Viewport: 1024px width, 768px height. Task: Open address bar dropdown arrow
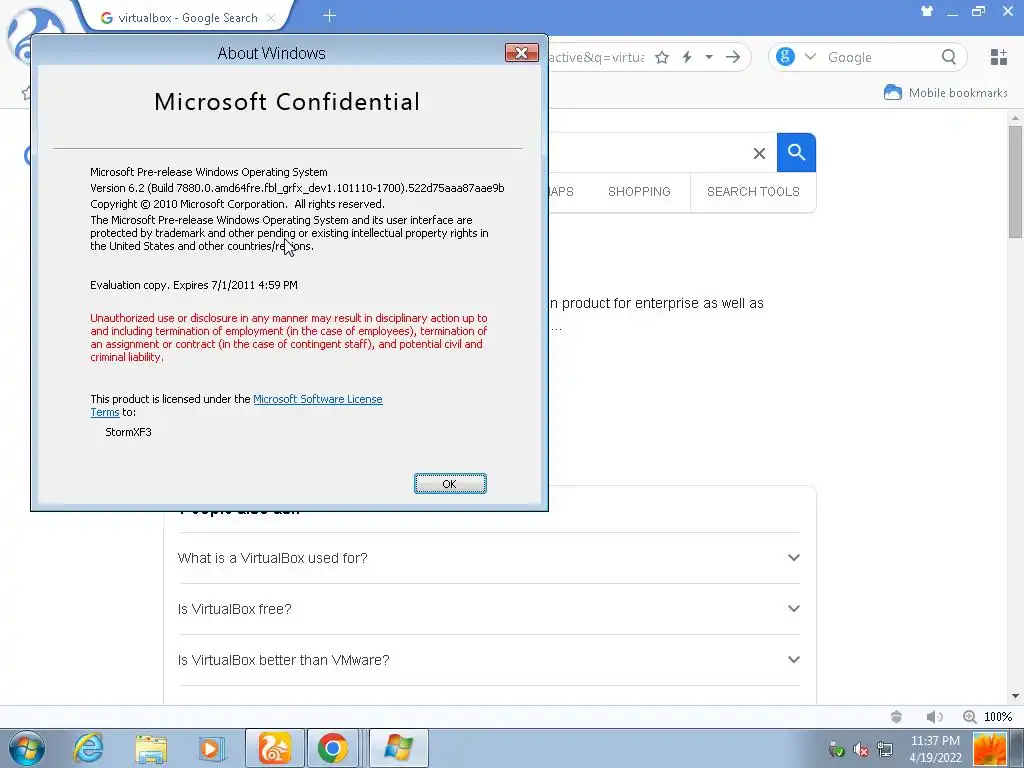[709, 57]
